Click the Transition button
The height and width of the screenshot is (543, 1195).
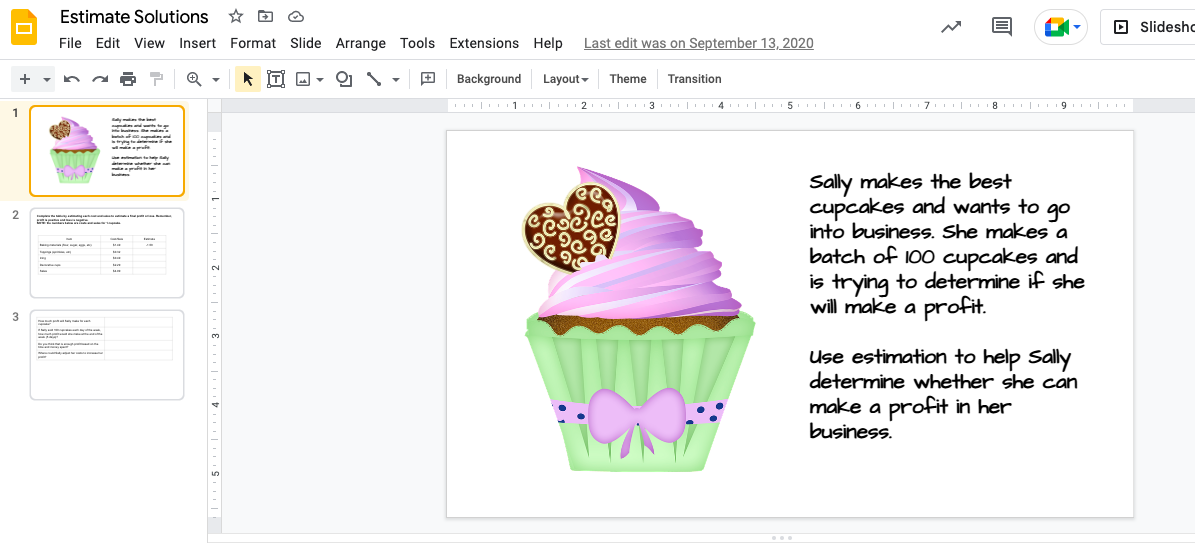(694, 79)
